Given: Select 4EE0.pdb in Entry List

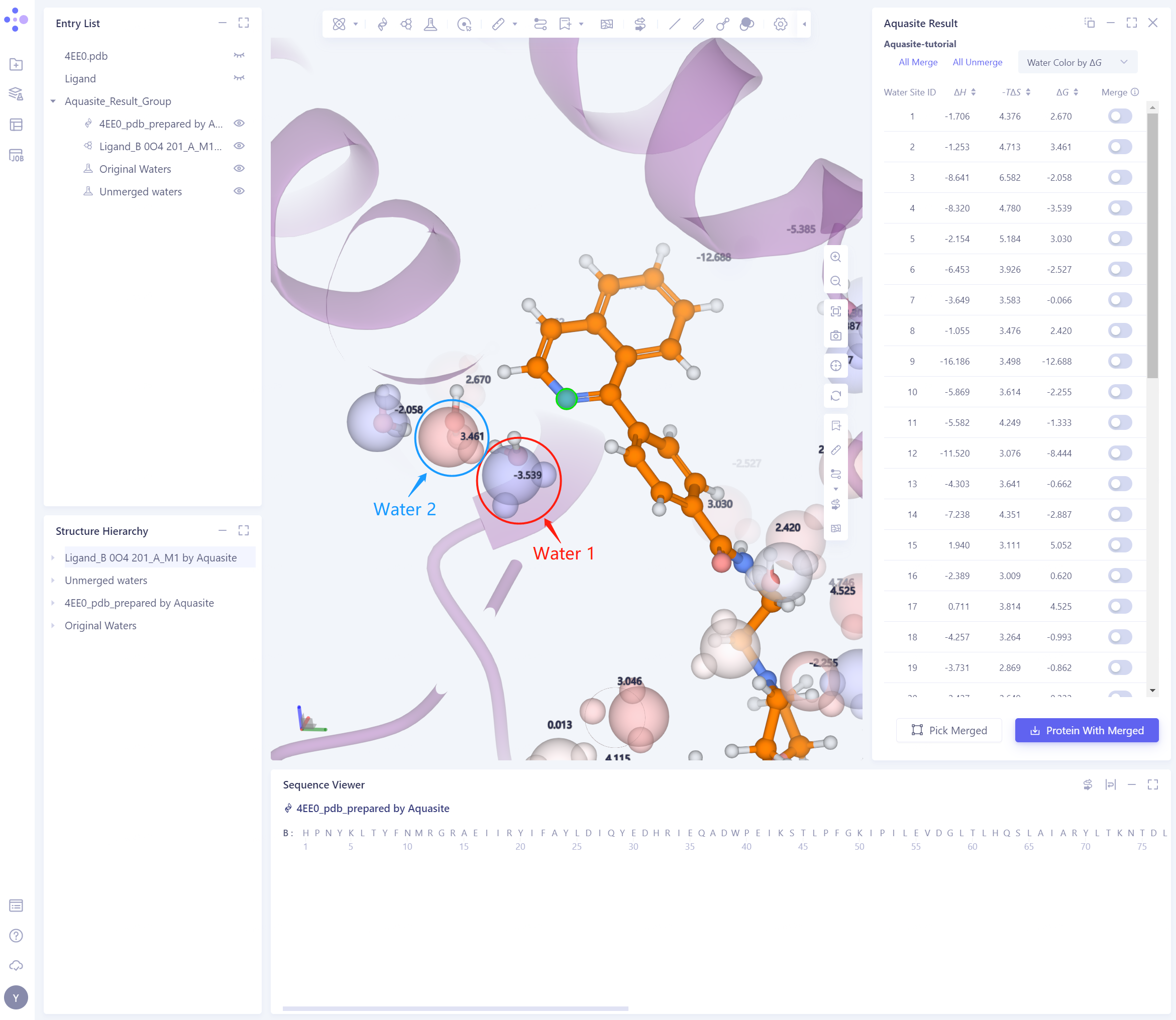Looking at the screenshot, I should coord(86,56).
